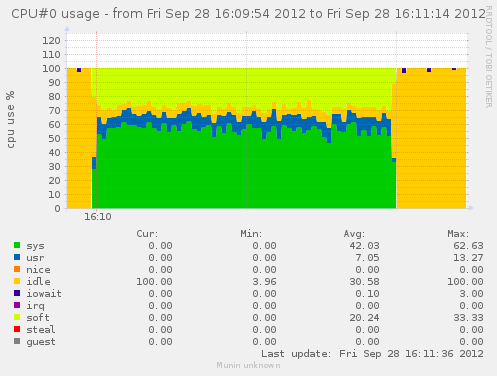Click the Cur: column header
This screenshot has height=376, width=497.
tap(147, 234)
